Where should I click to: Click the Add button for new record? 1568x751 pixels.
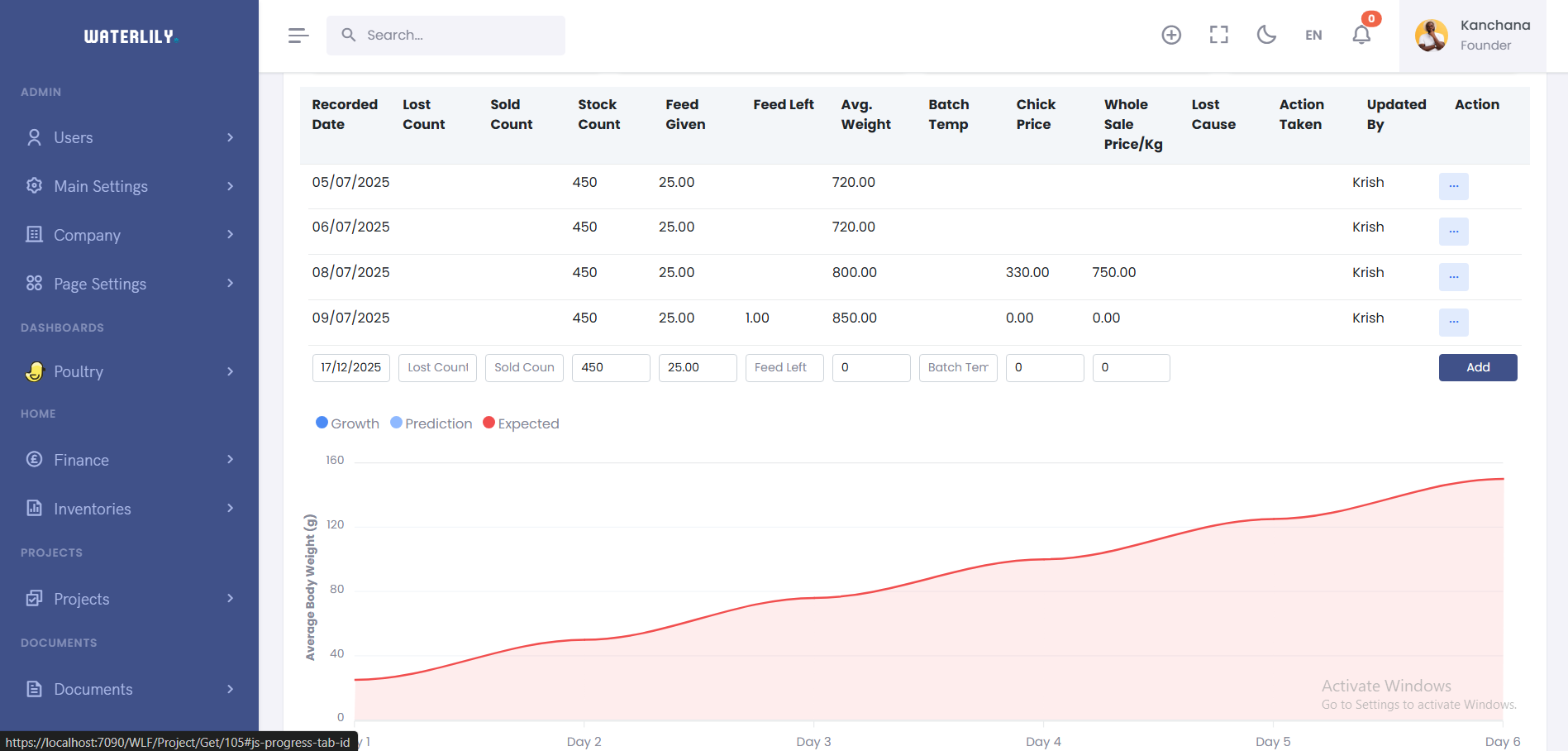pyautogui.click(x=1477, y=367)
